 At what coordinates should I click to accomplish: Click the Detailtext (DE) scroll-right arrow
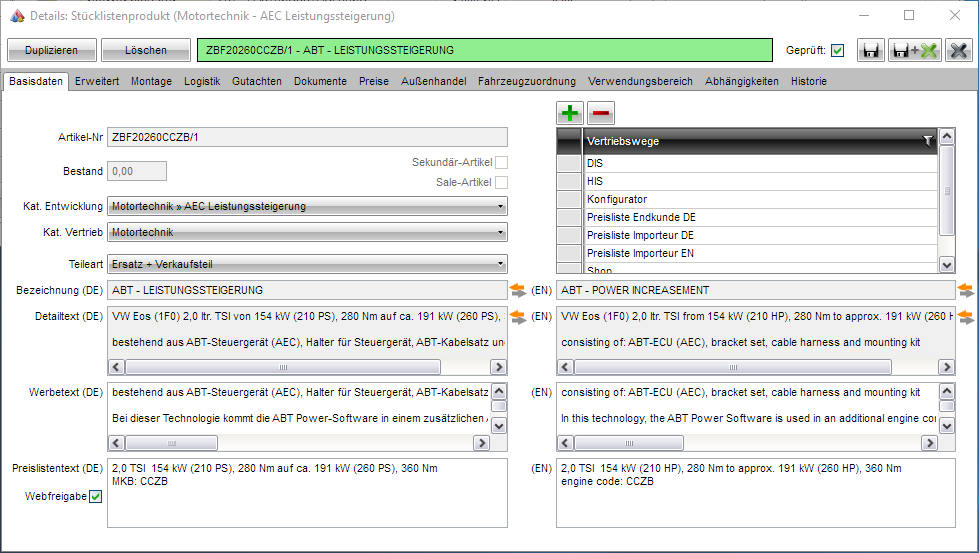(x=498, y=366)
